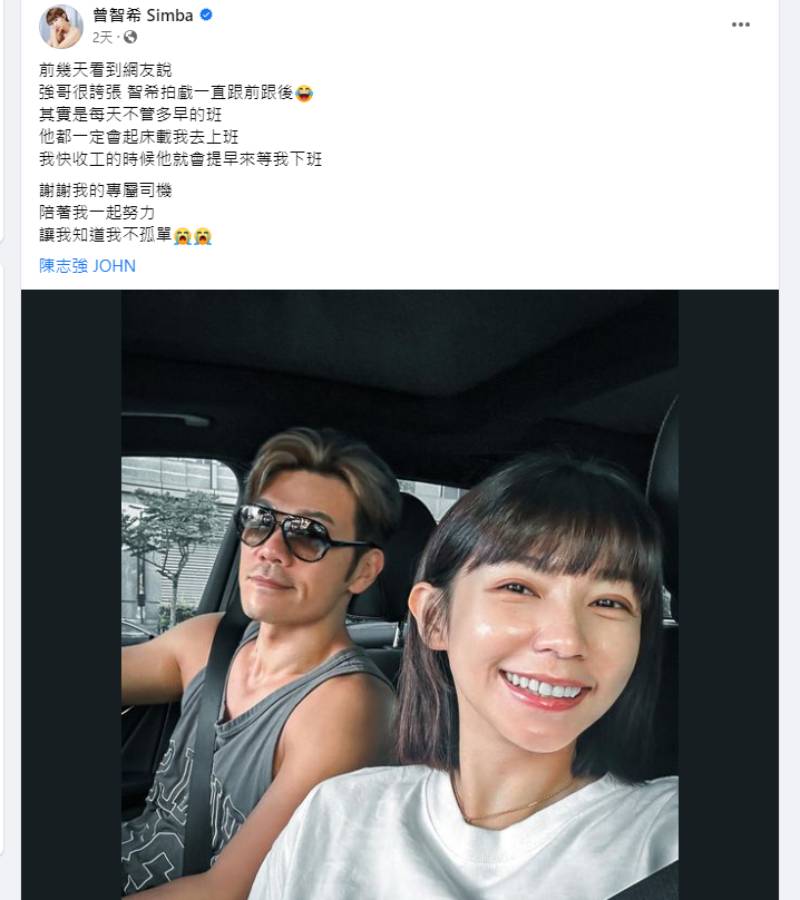
Task: Click the photo's right black letterbox bar
Action: [x=728, y=595]
